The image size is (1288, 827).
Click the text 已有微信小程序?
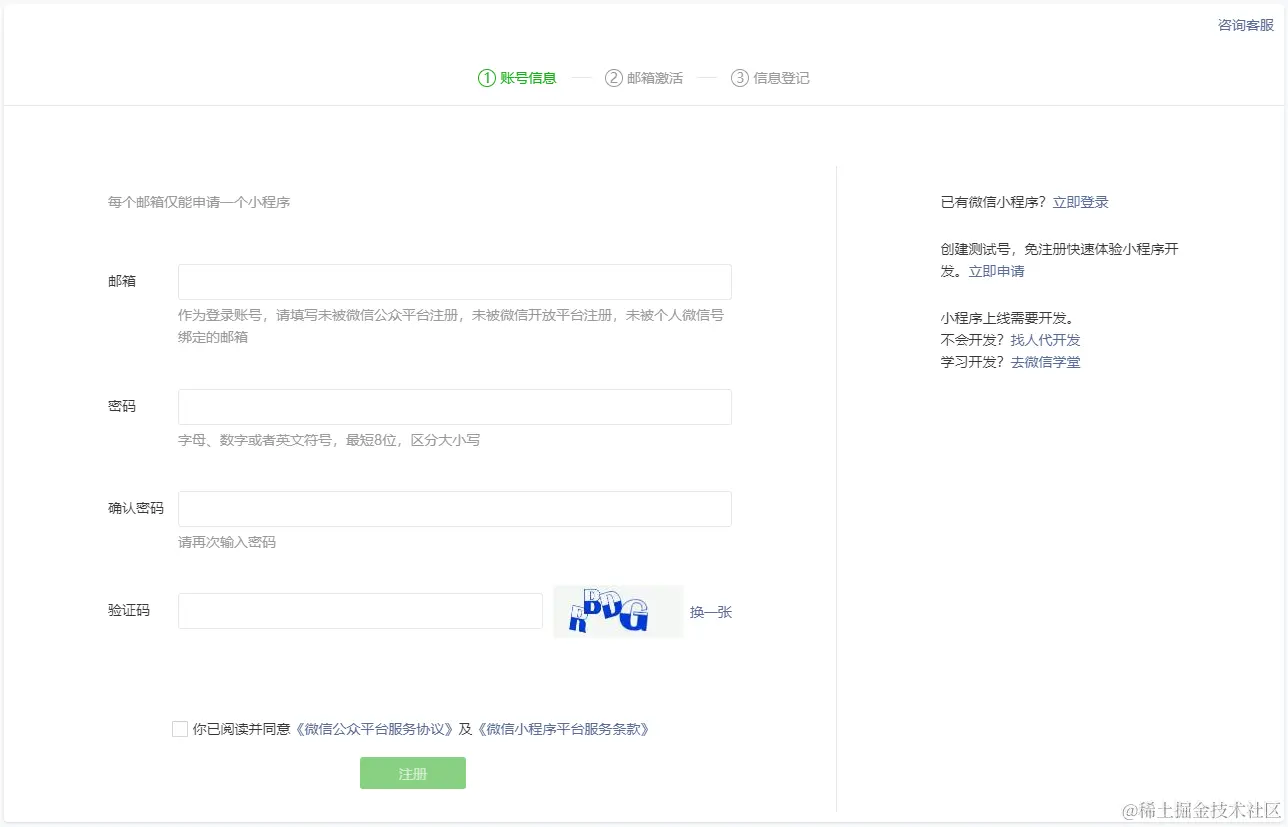994,202
